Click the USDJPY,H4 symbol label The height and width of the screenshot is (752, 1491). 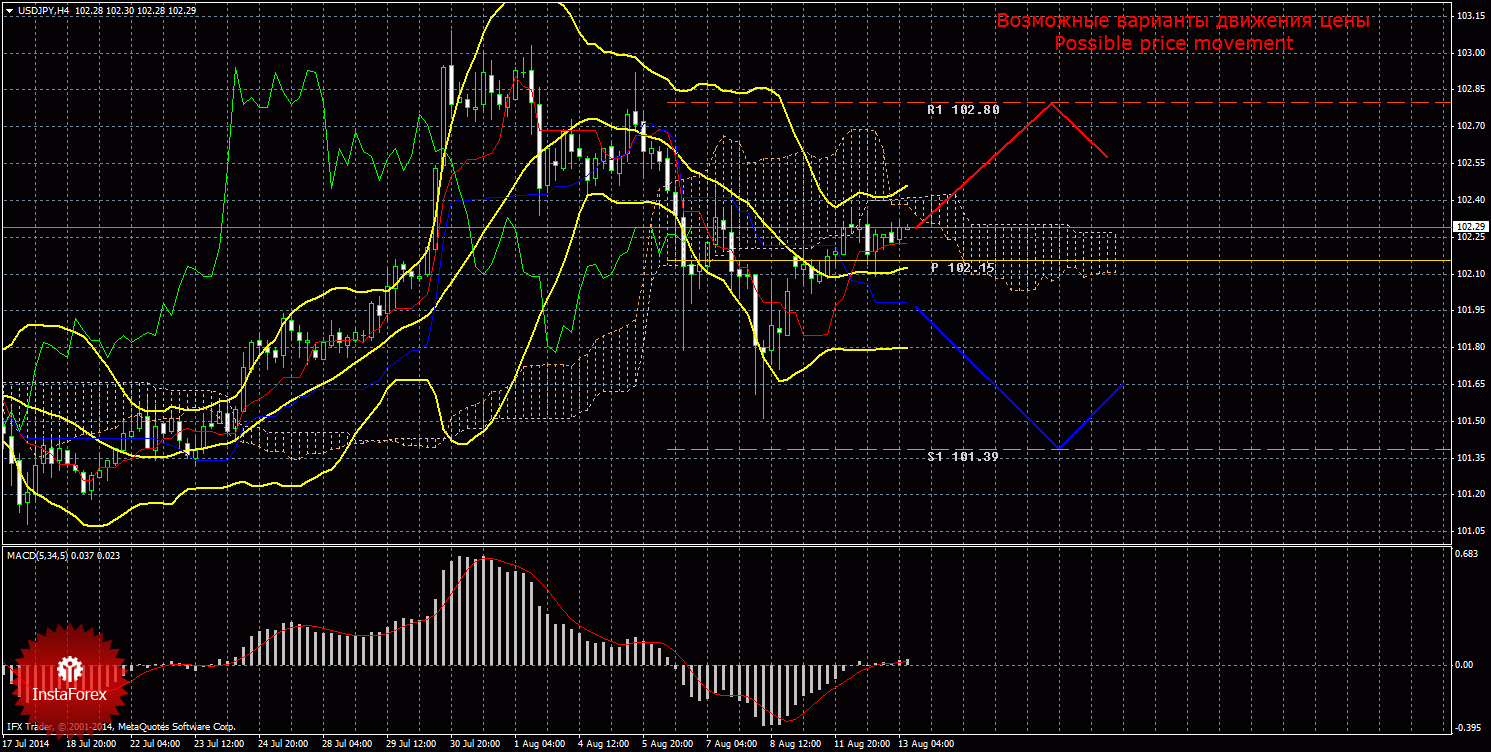coord(43,10)
